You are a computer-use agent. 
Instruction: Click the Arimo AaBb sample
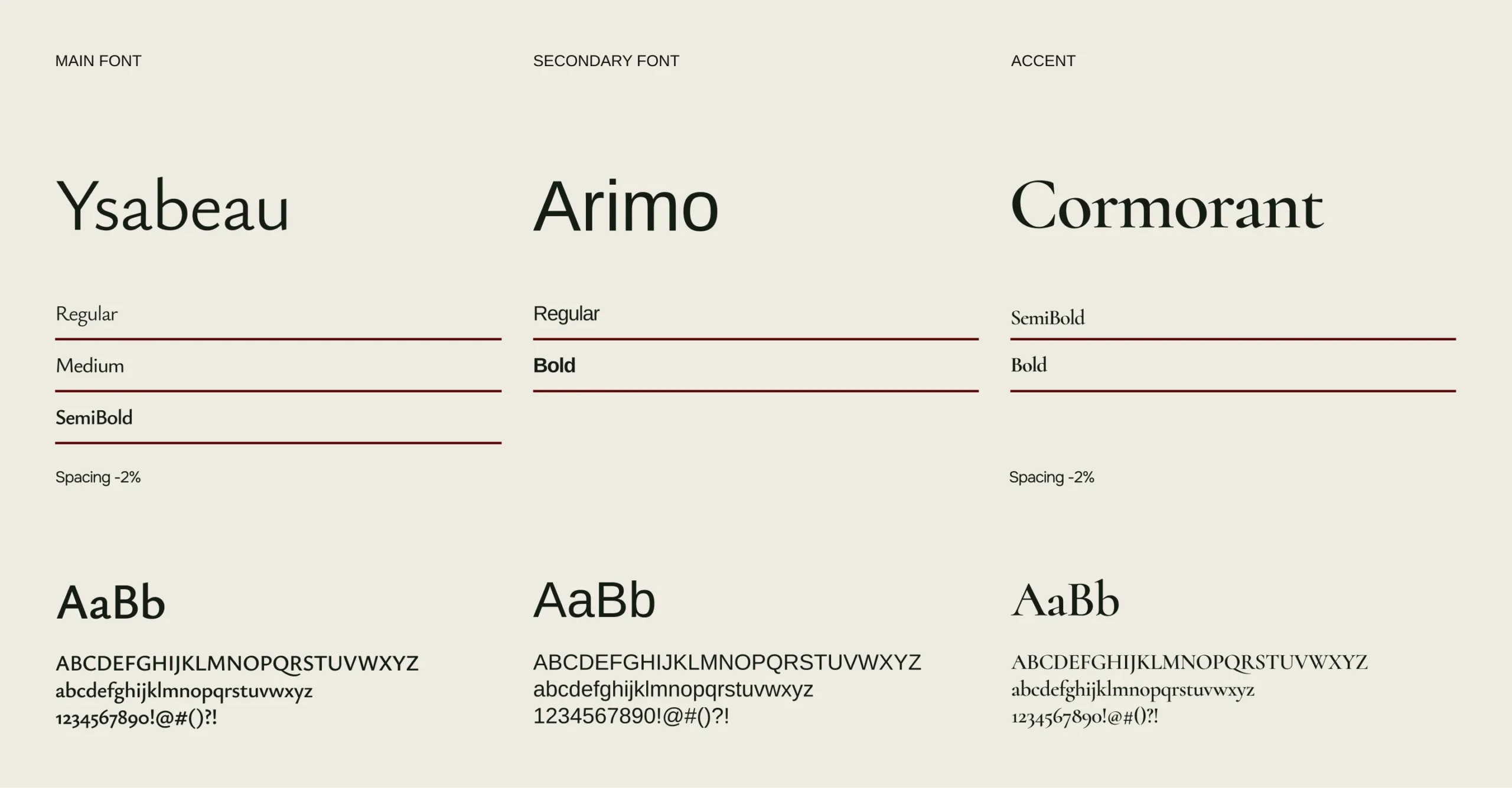(594, 600)
